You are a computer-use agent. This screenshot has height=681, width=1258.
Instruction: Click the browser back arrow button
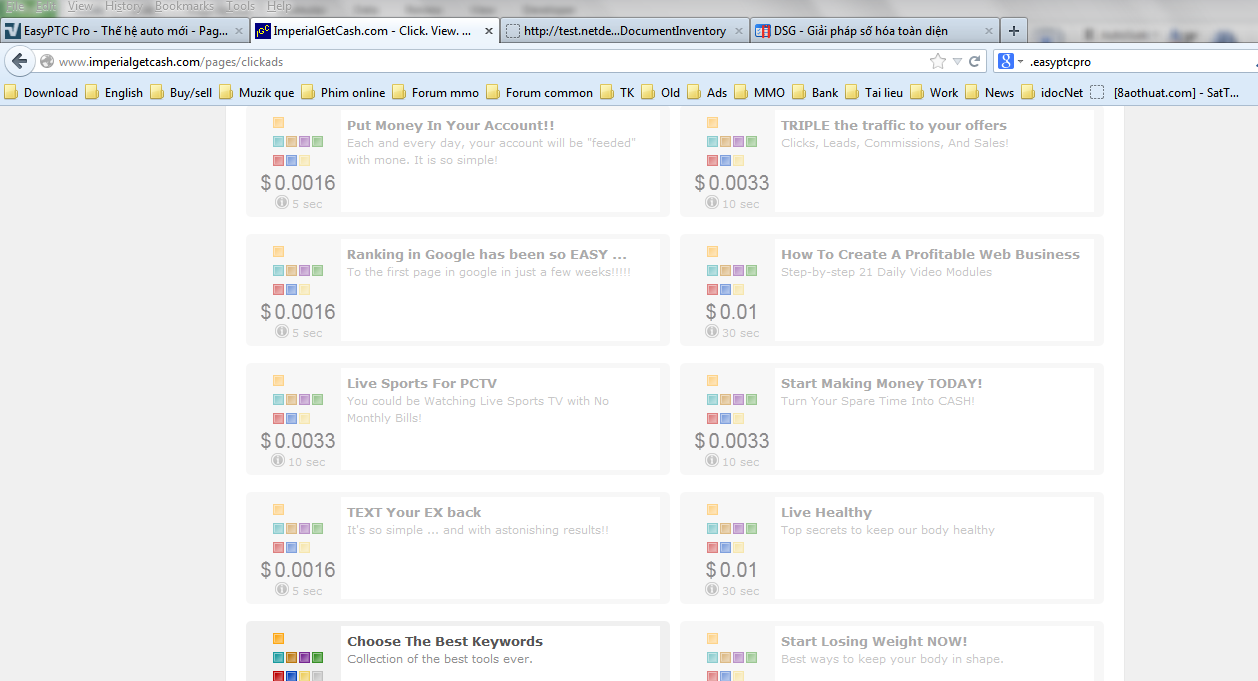point(19,61)
